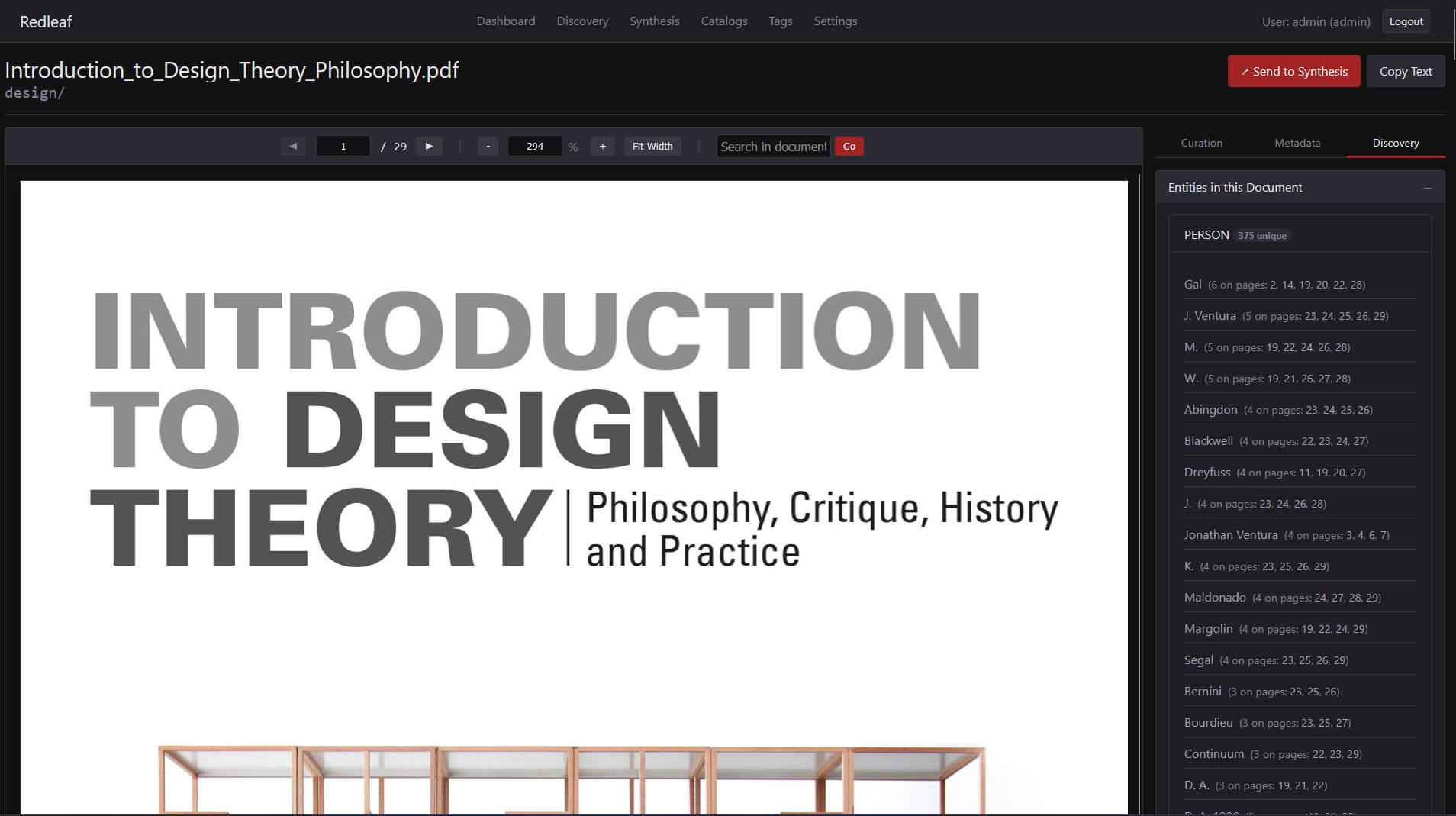Click the zoom percentage field

pos(534,146)
